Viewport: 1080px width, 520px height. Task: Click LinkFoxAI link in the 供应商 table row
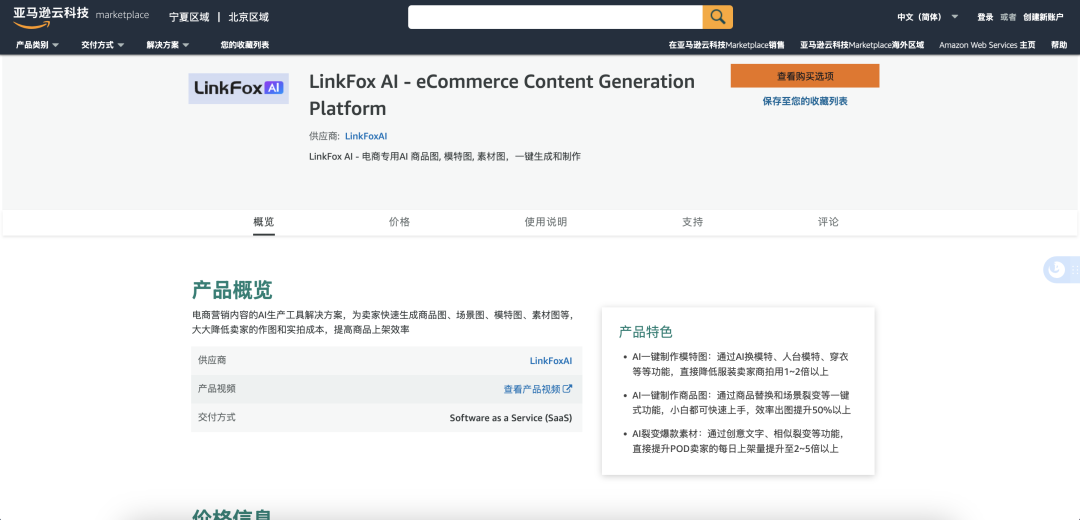[x=551, y=360]
